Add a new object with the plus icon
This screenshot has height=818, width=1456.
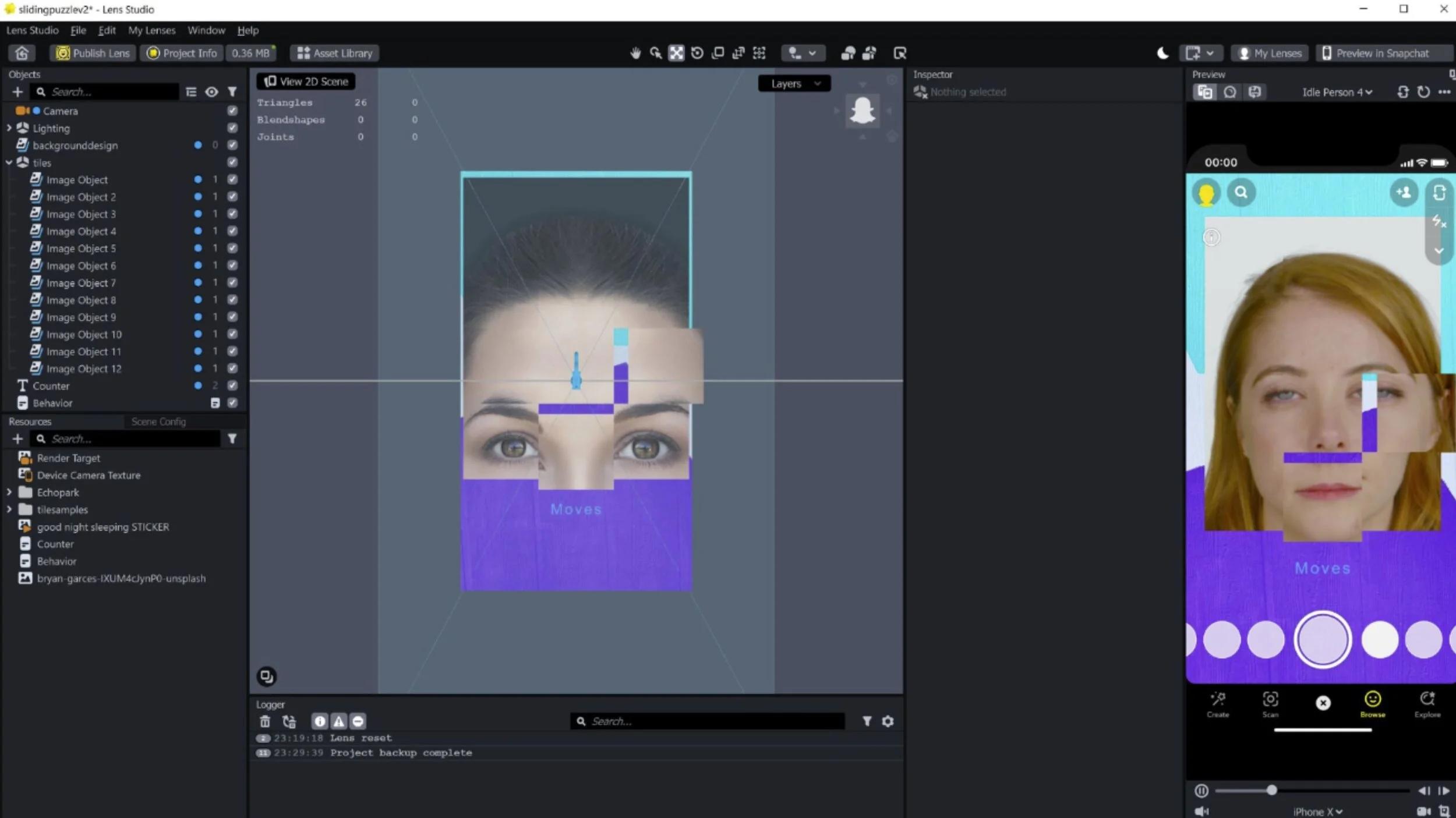point(17,92)
